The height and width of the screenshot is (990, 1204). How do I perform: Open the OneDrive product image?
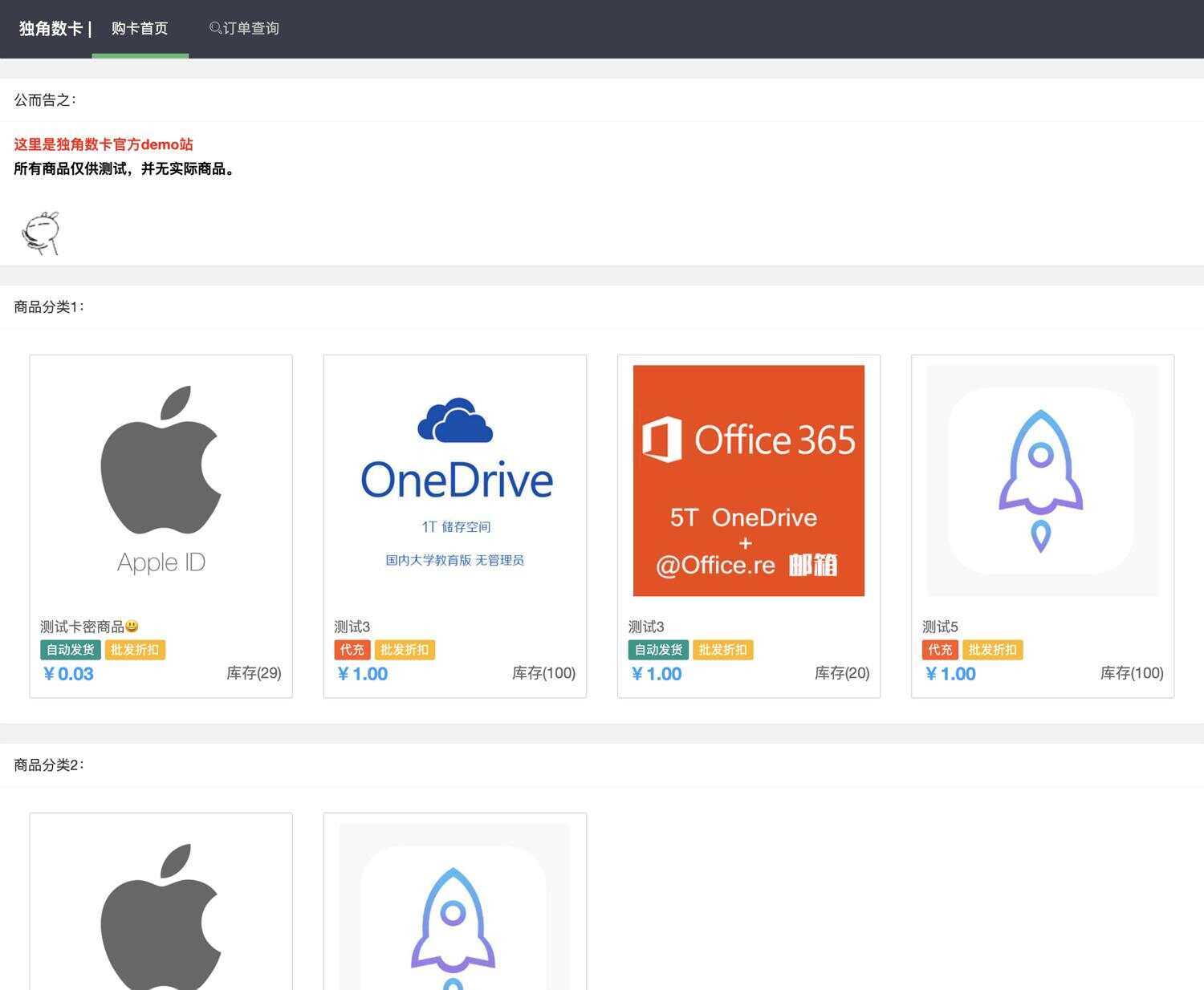454,480
